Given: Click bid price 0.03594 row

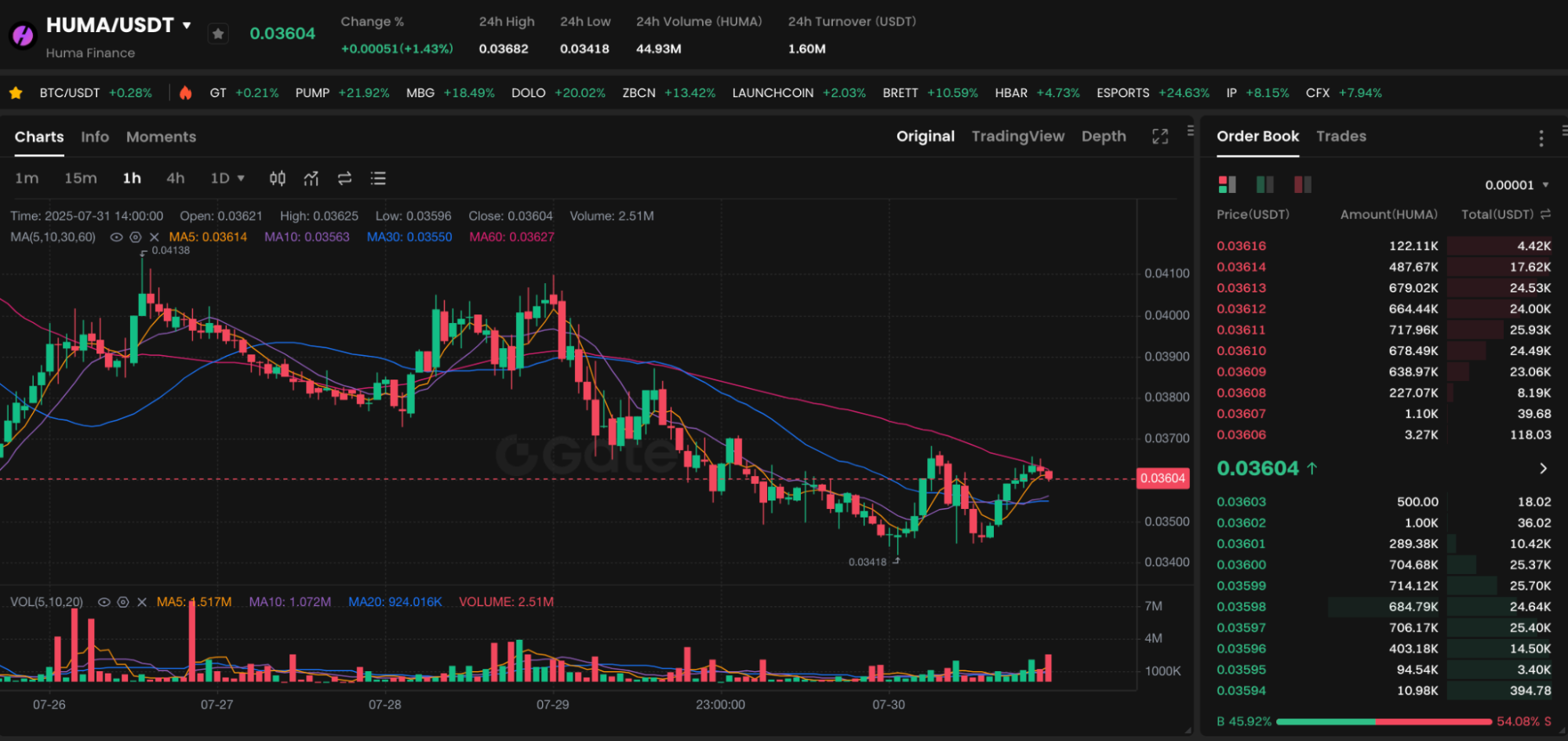Looking at the screenshot, I should coord(1384,691).
